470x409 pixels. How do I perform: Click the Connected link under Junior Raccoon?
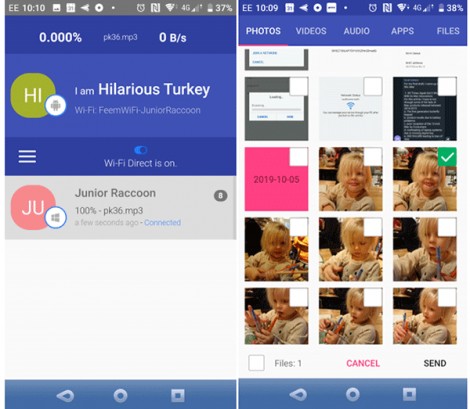[162, 222]
